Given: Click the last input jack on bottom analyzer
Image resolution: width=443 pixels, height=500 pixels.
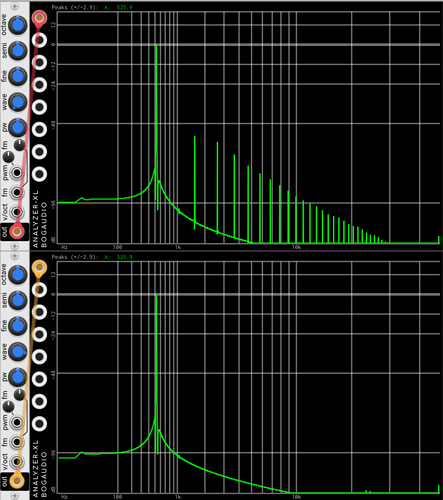Looking at the screenshot, I should [39, 424].
